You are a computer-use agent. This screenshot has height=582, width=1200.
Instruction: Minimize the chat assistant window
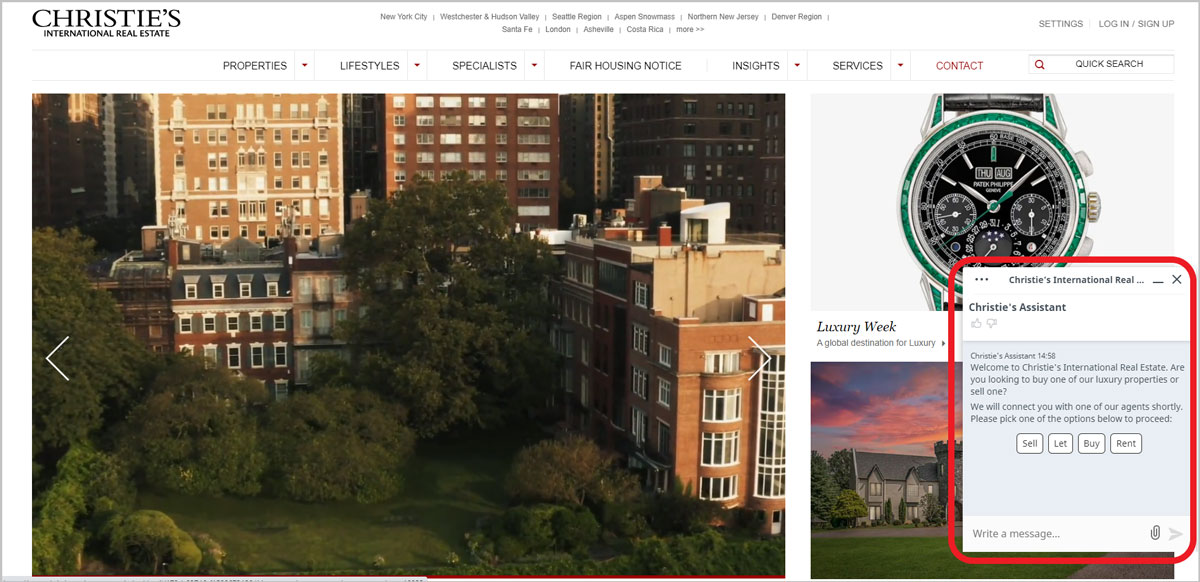[x=1158, y=281]
